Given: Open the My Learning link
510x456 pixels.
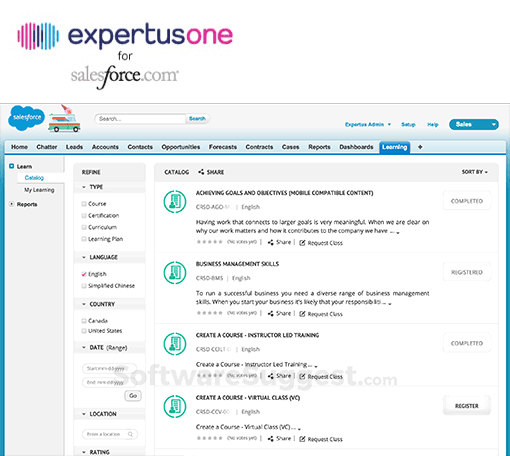Looking at the screenshot, I should pos(39,190).
